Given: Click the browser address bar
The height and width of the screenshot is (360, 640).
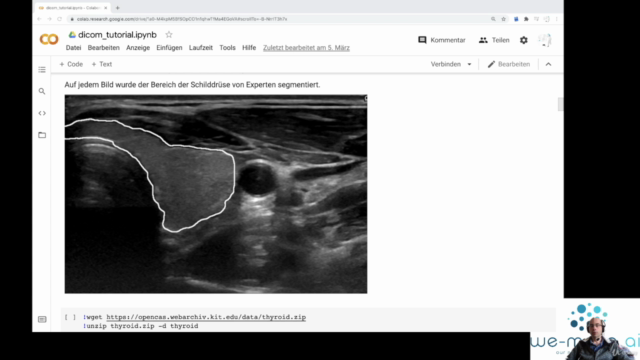Looking at the screenshot, I should 278,19.
